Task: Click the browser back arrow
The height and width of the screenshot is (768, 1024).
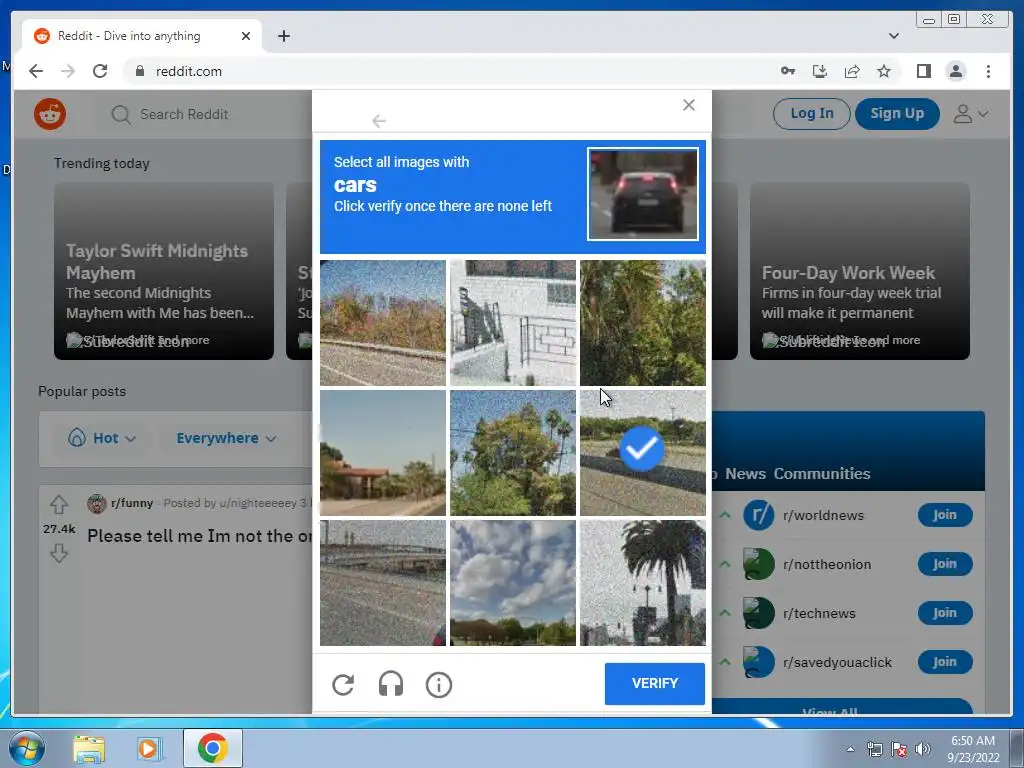Action: 36,71
